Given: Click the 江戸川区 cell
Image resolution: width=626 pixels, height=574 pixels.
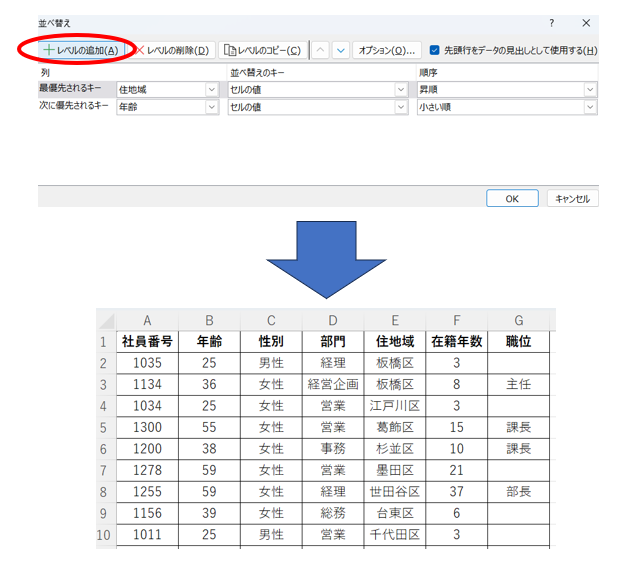Looking at the screenshot, I should (x=395, y=406).
